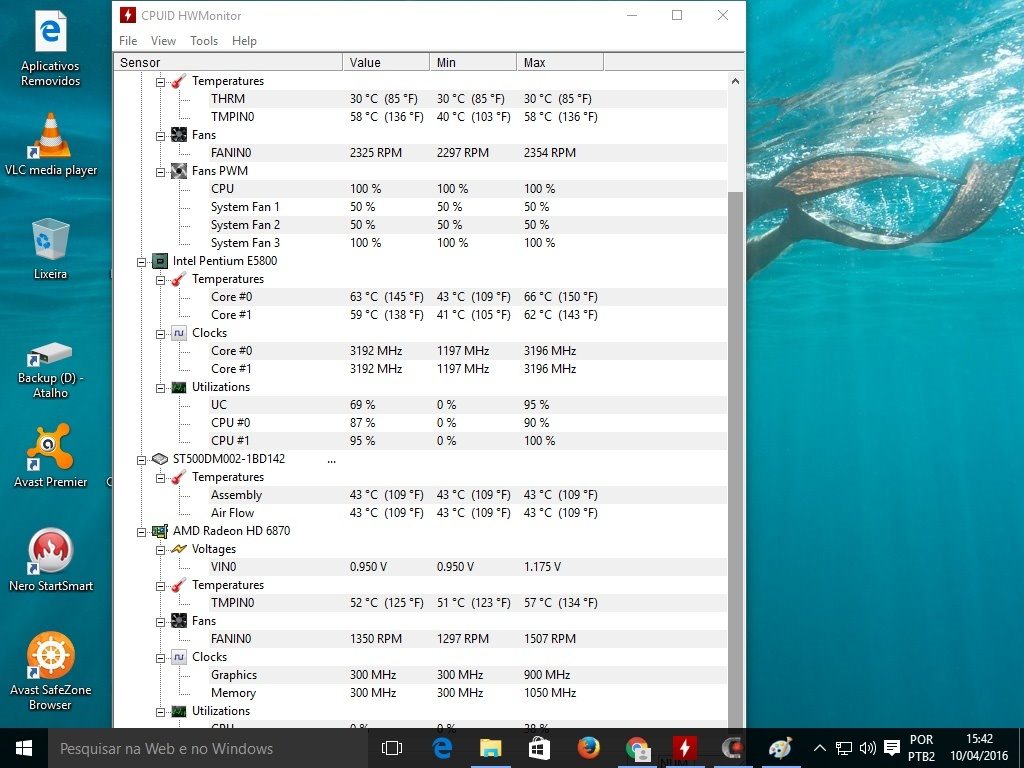The image size is (1024, 768).
Task: Click the Value column header
Action: tap(386, 62)
